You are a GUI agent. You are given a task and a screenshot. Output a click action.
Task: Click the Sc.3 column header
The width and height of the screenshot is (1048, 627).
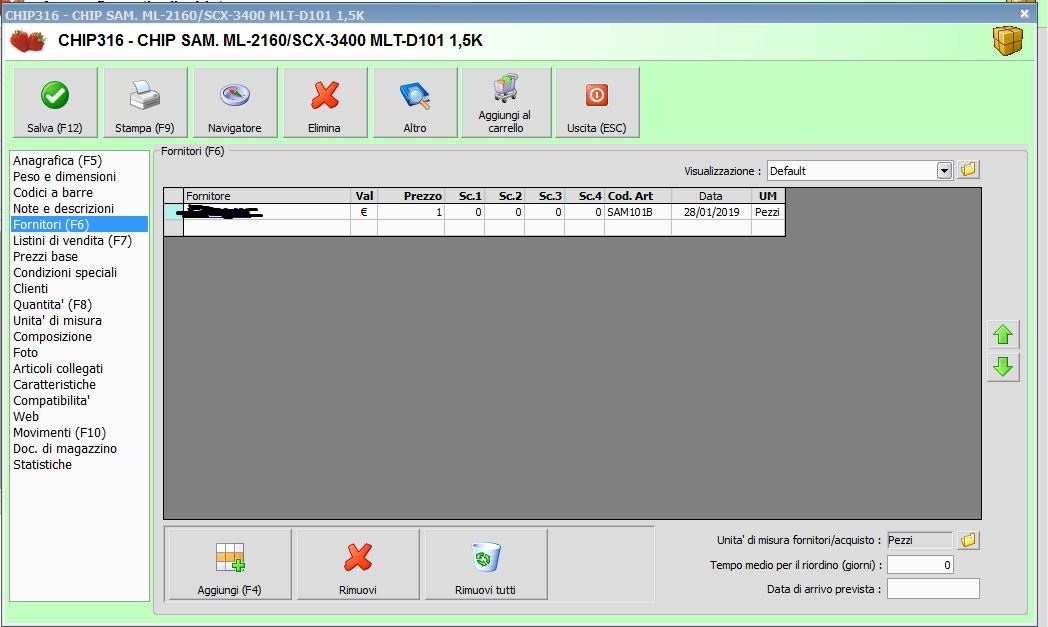[545, 196]
